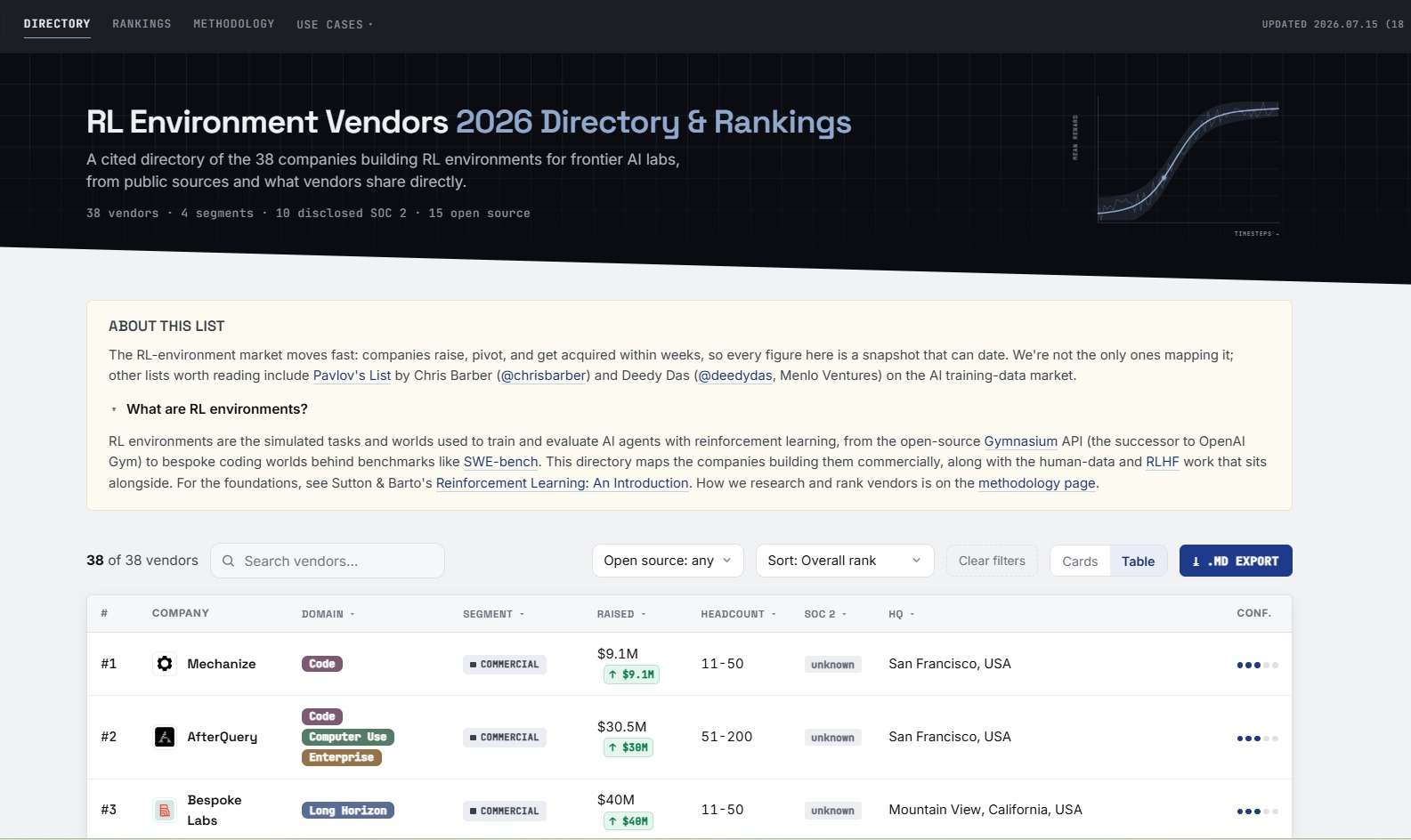Click the Computer Use domain tag
This screenshot has width=1411, height=840.
[348, 737]
